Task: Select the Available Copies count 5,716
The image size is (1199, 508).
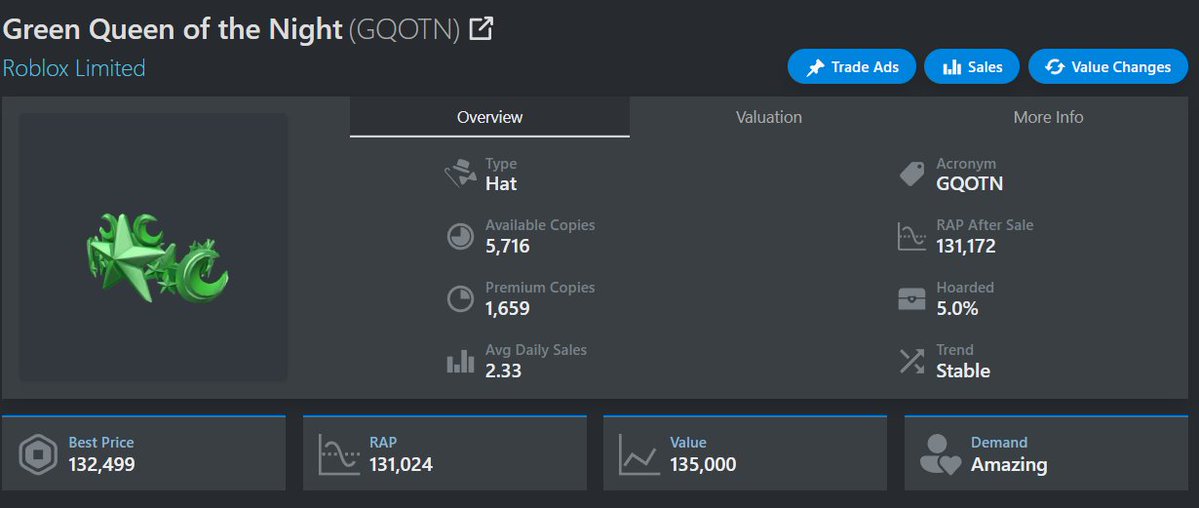Action: 507,246
